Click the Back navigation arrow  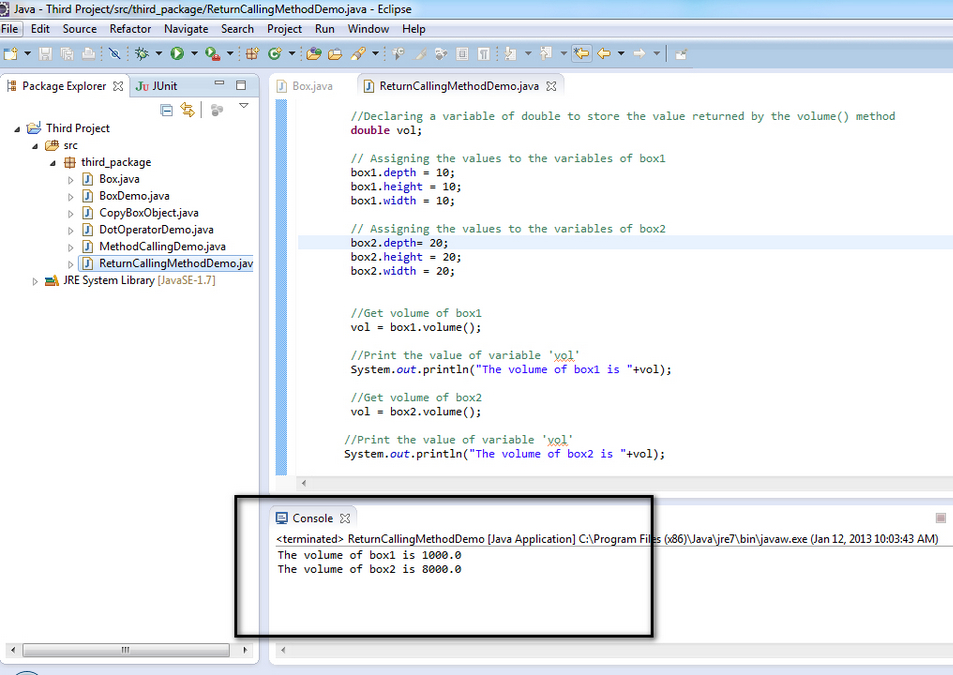[604, 54]
